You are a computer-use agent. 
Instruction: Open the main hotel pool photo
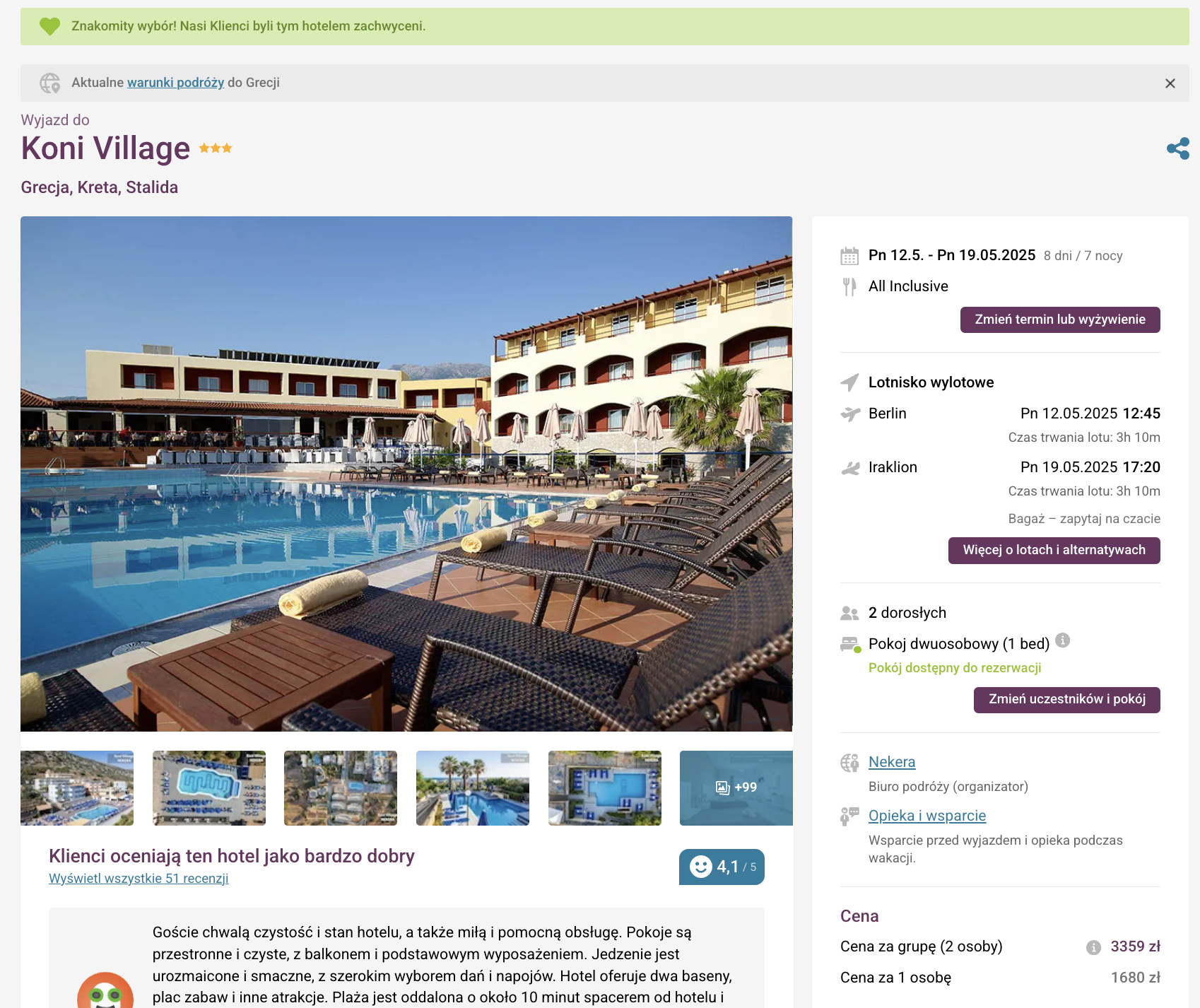point(406,474)
